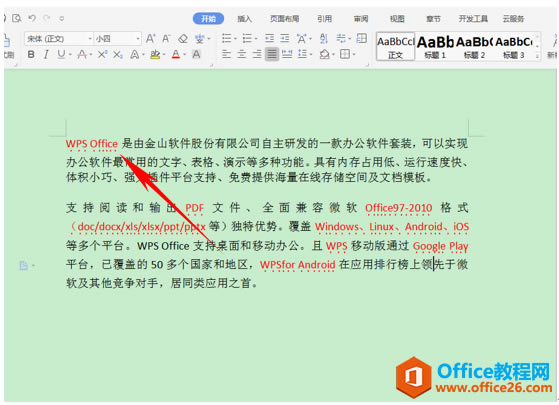This screenshot has width=559, height=405.
Task: Toggle underline formatting
Action: (x=61, y=55)
